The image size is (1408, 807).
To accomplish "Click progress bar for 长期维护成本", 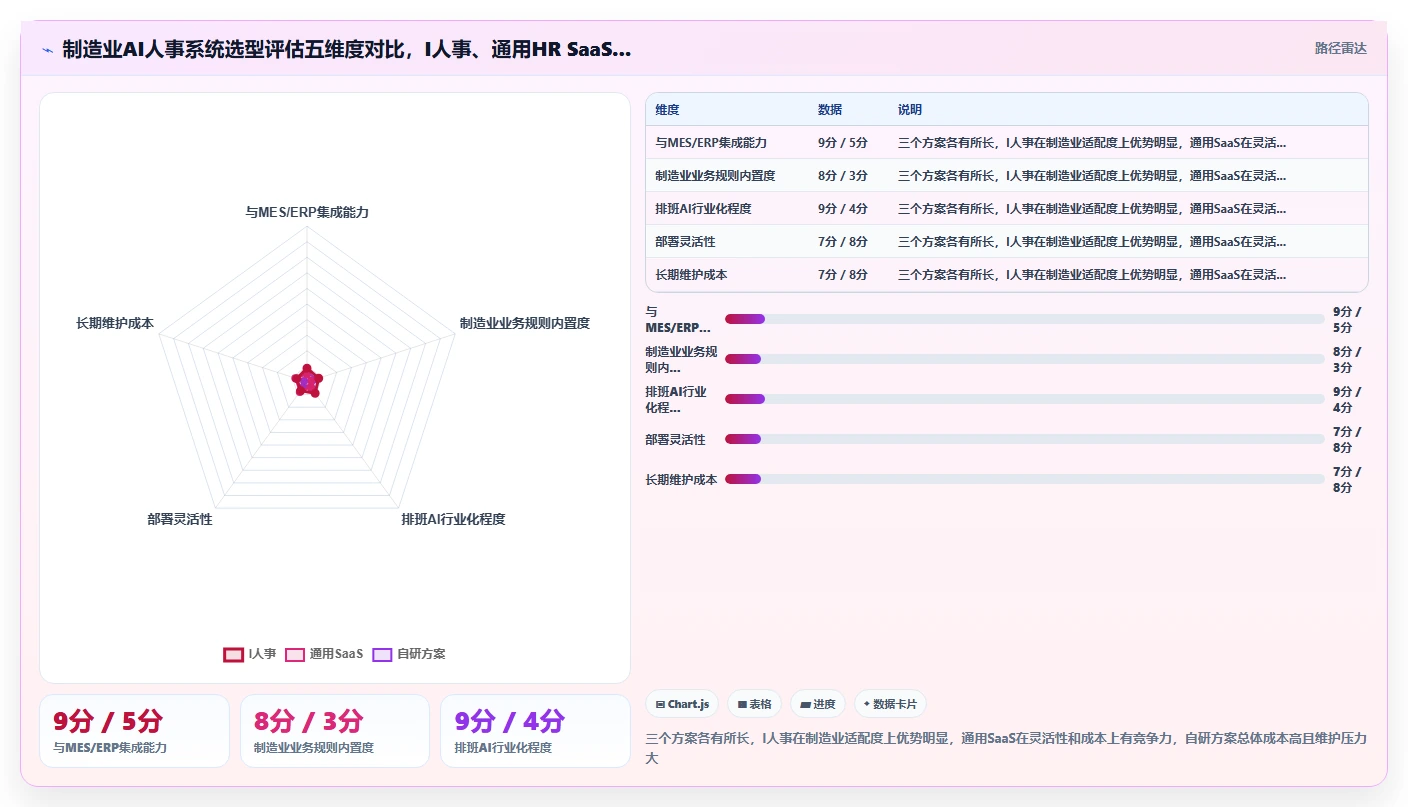I will (1024, 479).
